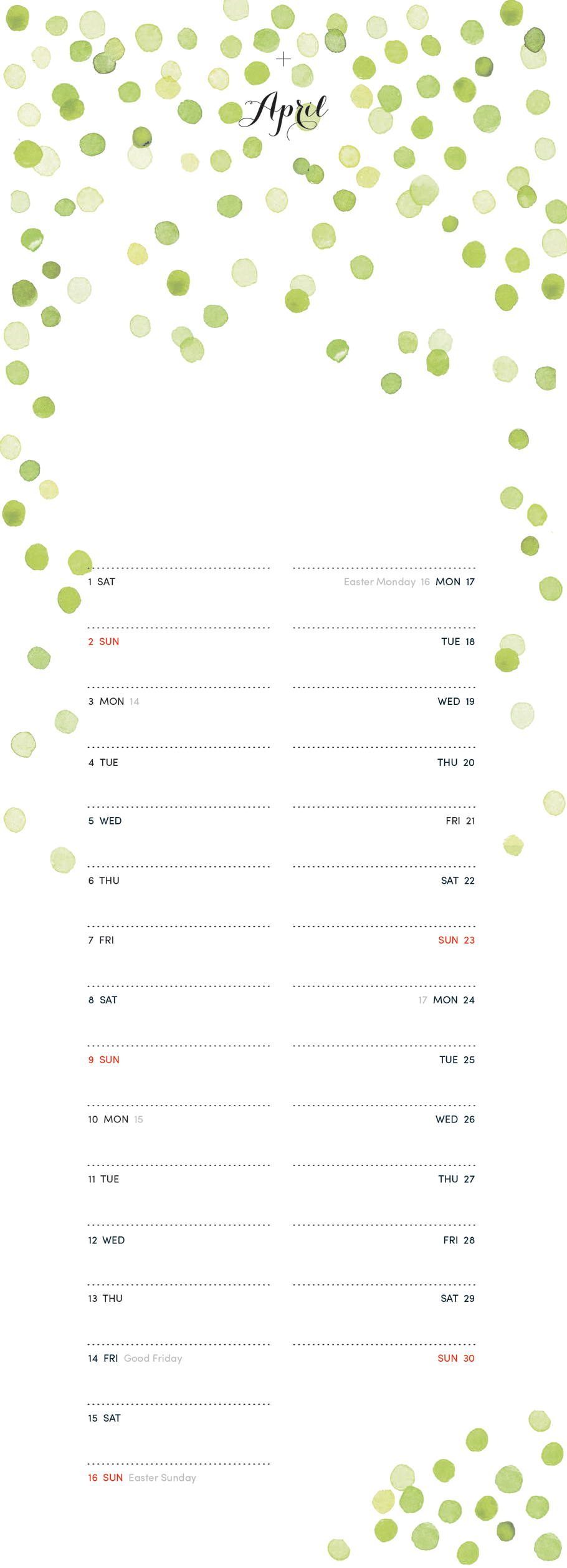Screen dimensions: 567x1568
Task: Click week number 17 beside MON 24
Action: coord(422,1000)
